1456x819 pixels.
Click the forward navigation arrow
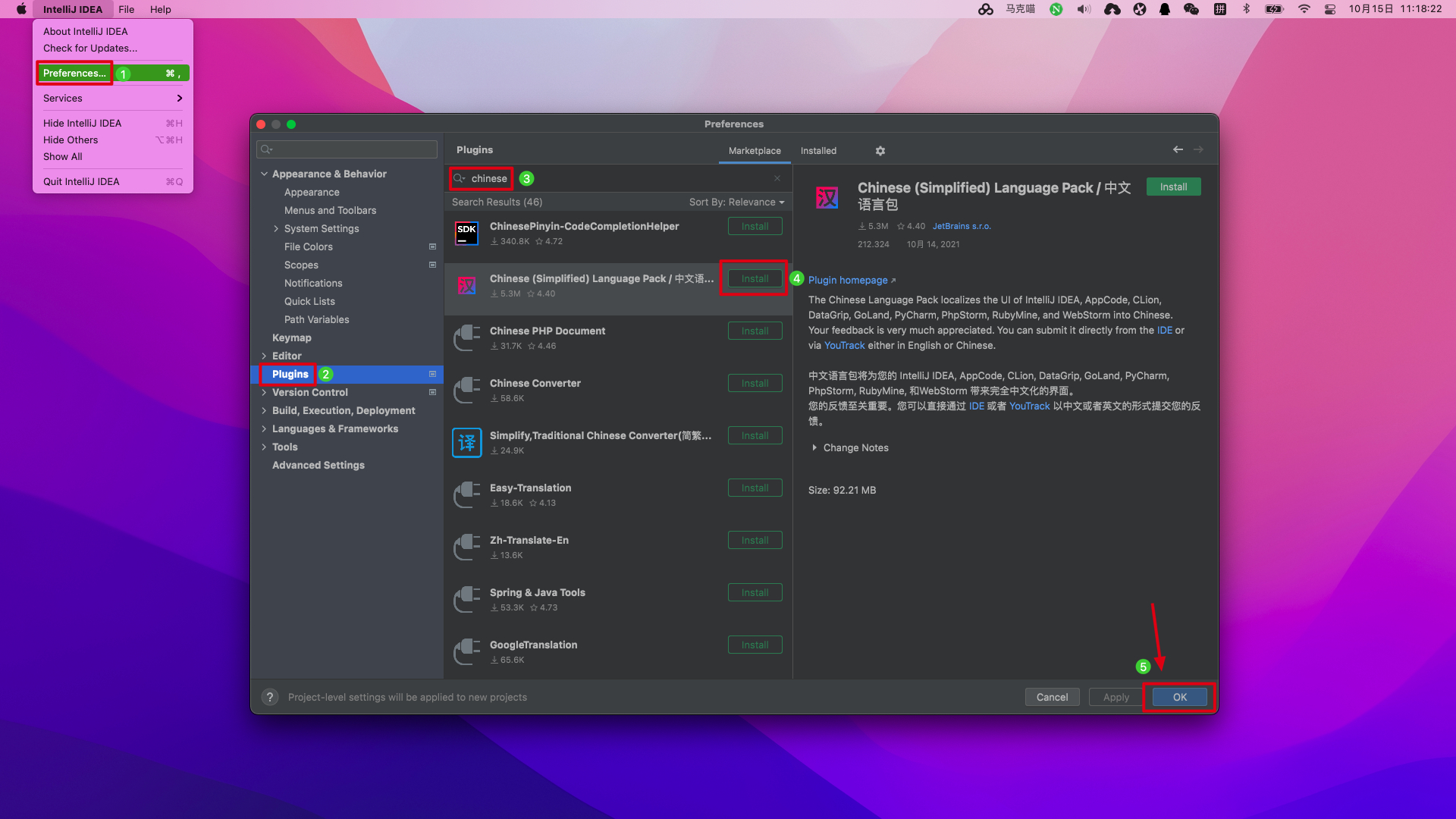pyautogui.click(x=1198, y=149)
